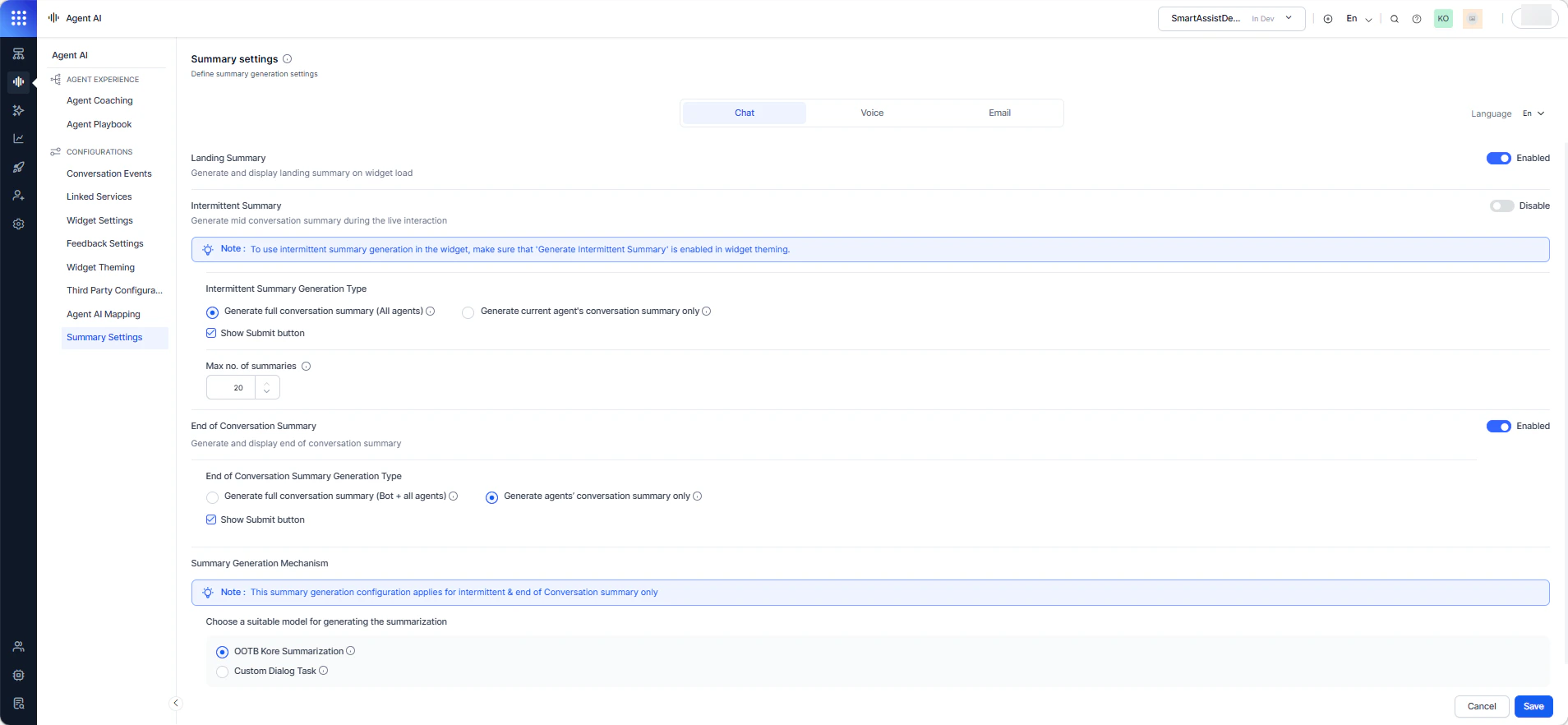Enable the Intermittent Summary switch
The height and width of the screenshot is (725, 1568).
click(1502, 206)
